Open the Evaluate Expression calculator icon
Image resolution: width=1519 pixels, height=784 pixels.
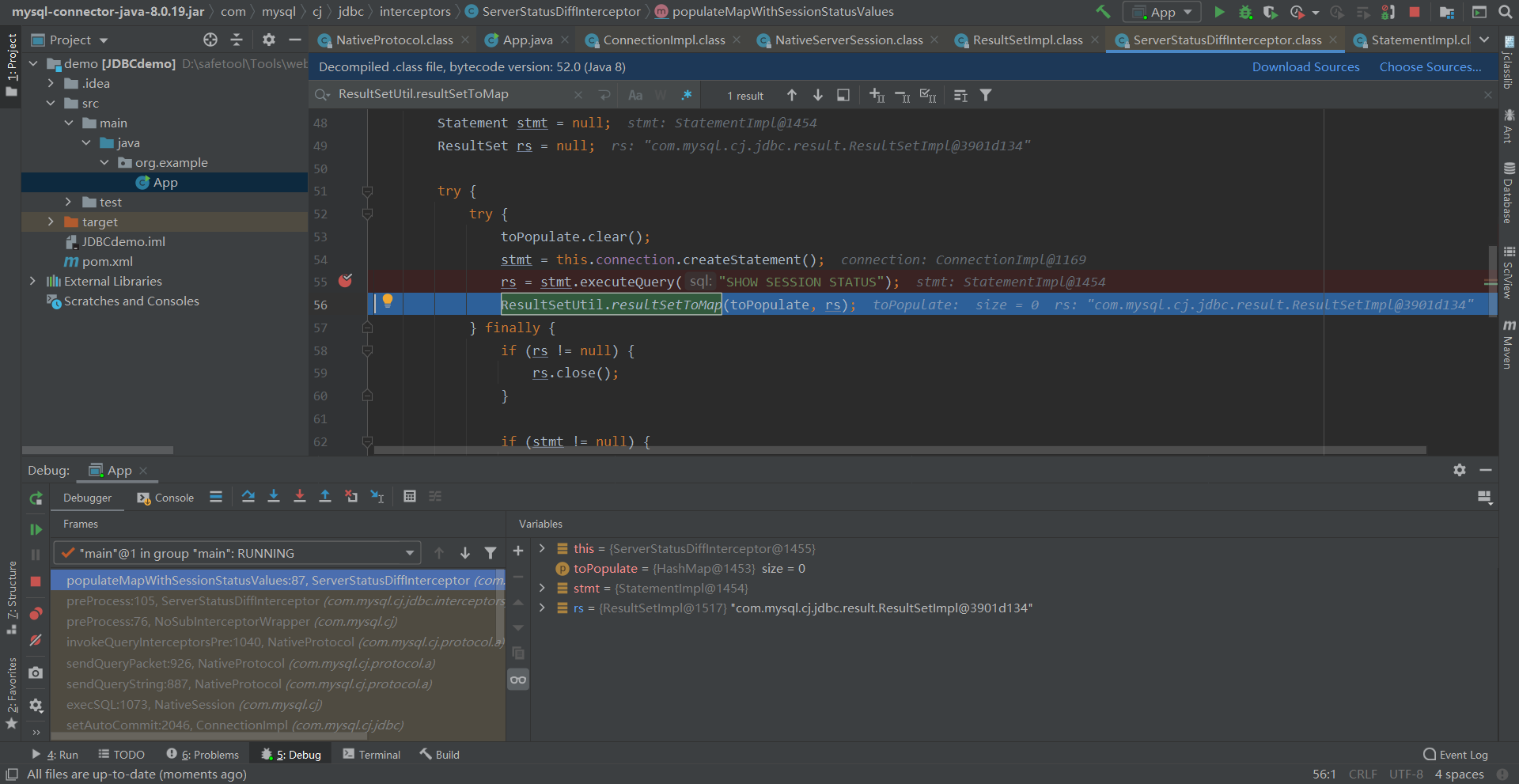coord(410,497)
